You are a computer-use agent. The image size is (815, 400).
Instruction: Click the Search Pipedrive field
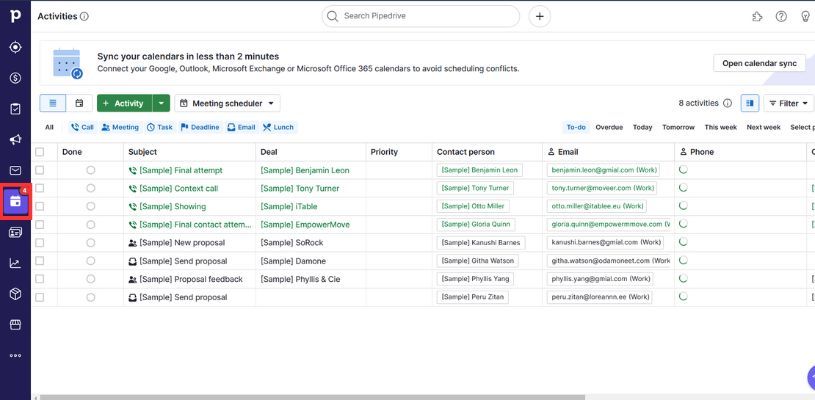coord(421,16)
